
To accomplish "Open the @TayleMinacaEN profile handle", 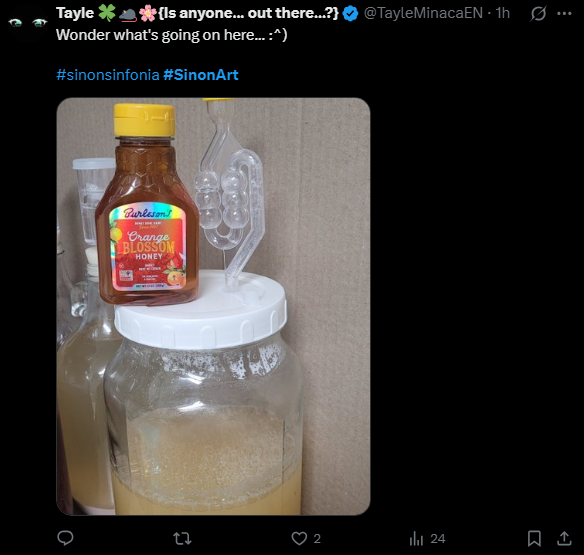I will tap(423, 13).
